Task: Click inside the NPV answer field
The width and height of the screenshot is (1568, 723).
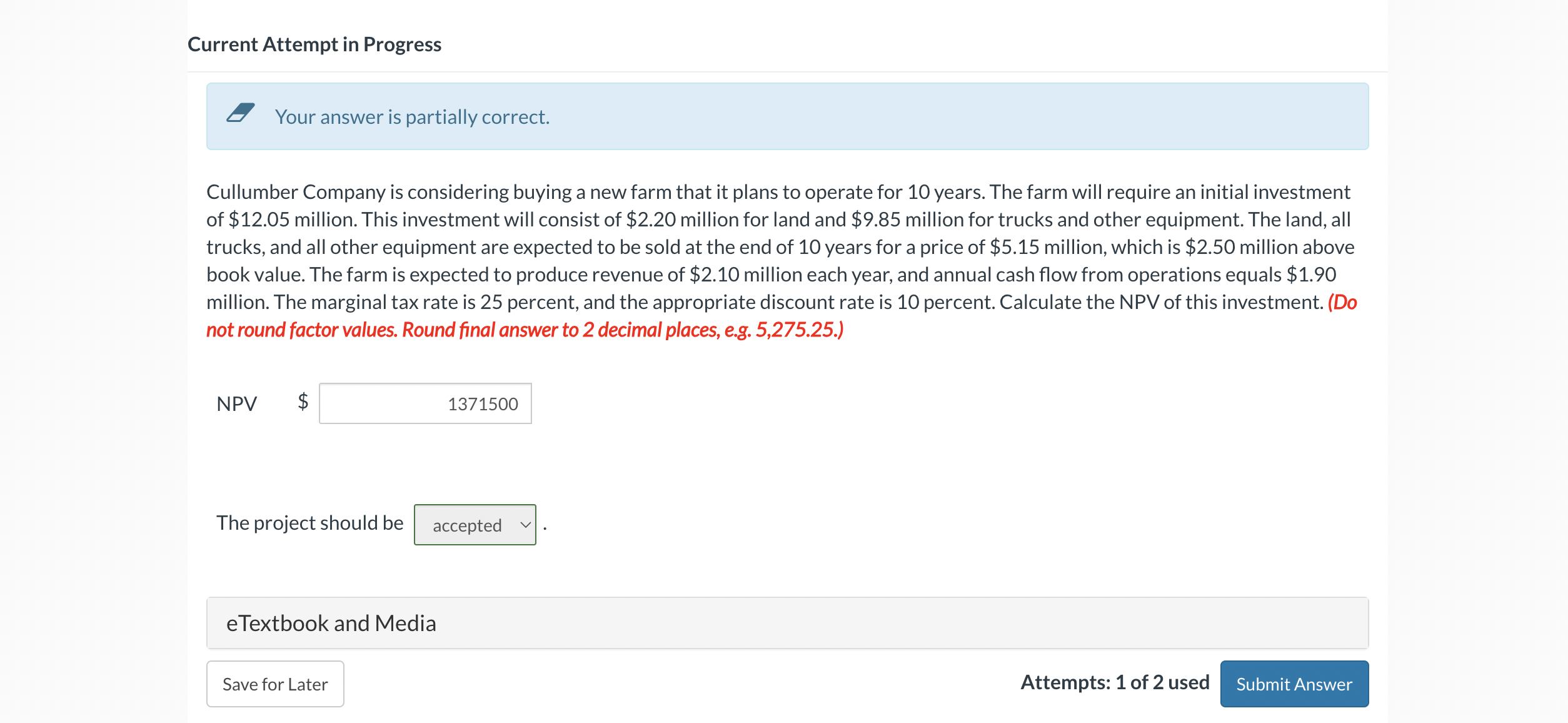Action: (x=425, y=403)
